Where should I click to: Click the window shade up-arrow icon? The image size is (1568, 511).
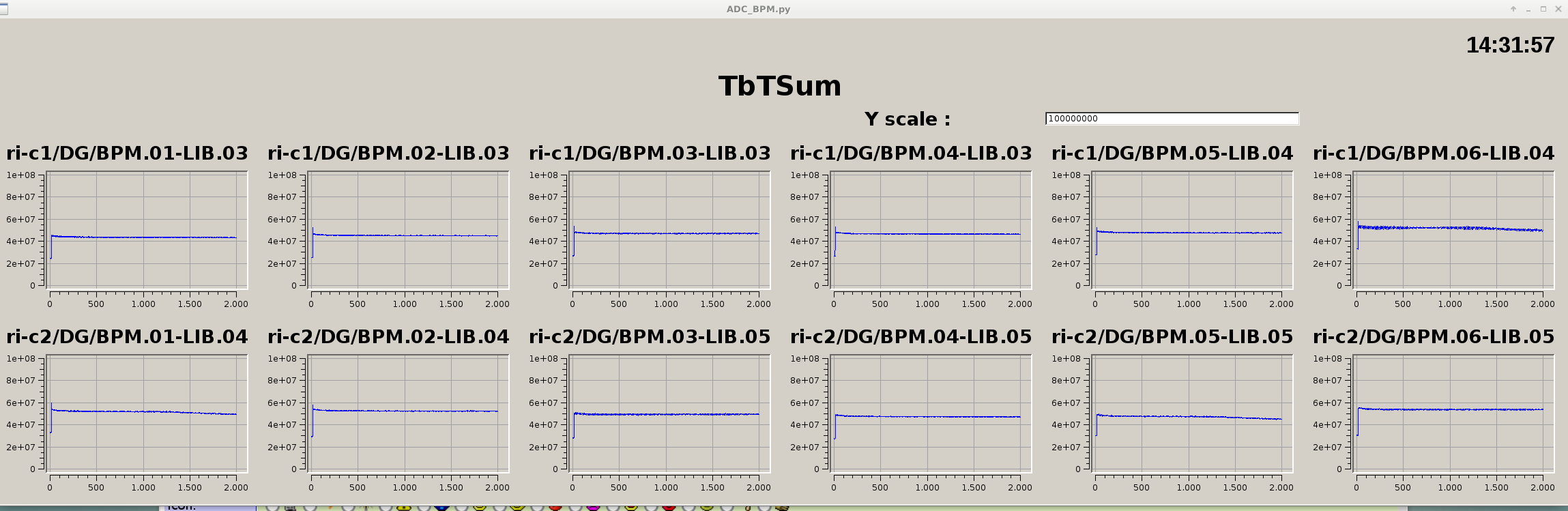point(1513,9)
